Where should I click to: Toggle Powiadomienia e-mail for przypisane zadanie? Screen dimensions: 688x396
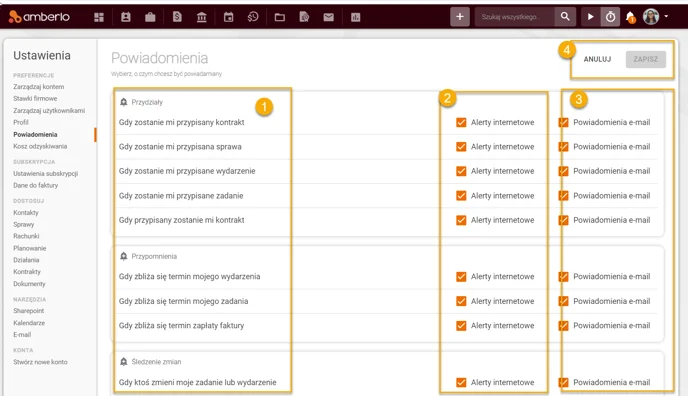[x=564, y=196]
